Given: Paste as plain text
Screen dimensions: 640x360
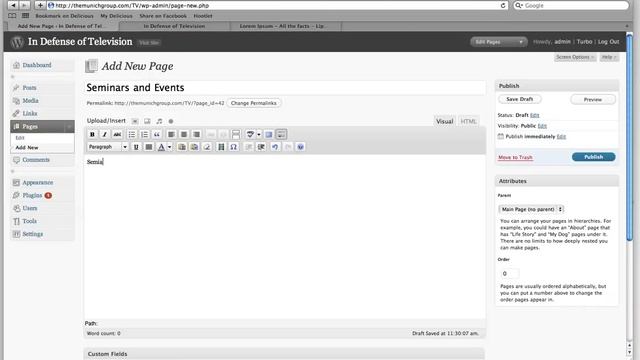Looking at the screenshot, I should click(182, 147).
